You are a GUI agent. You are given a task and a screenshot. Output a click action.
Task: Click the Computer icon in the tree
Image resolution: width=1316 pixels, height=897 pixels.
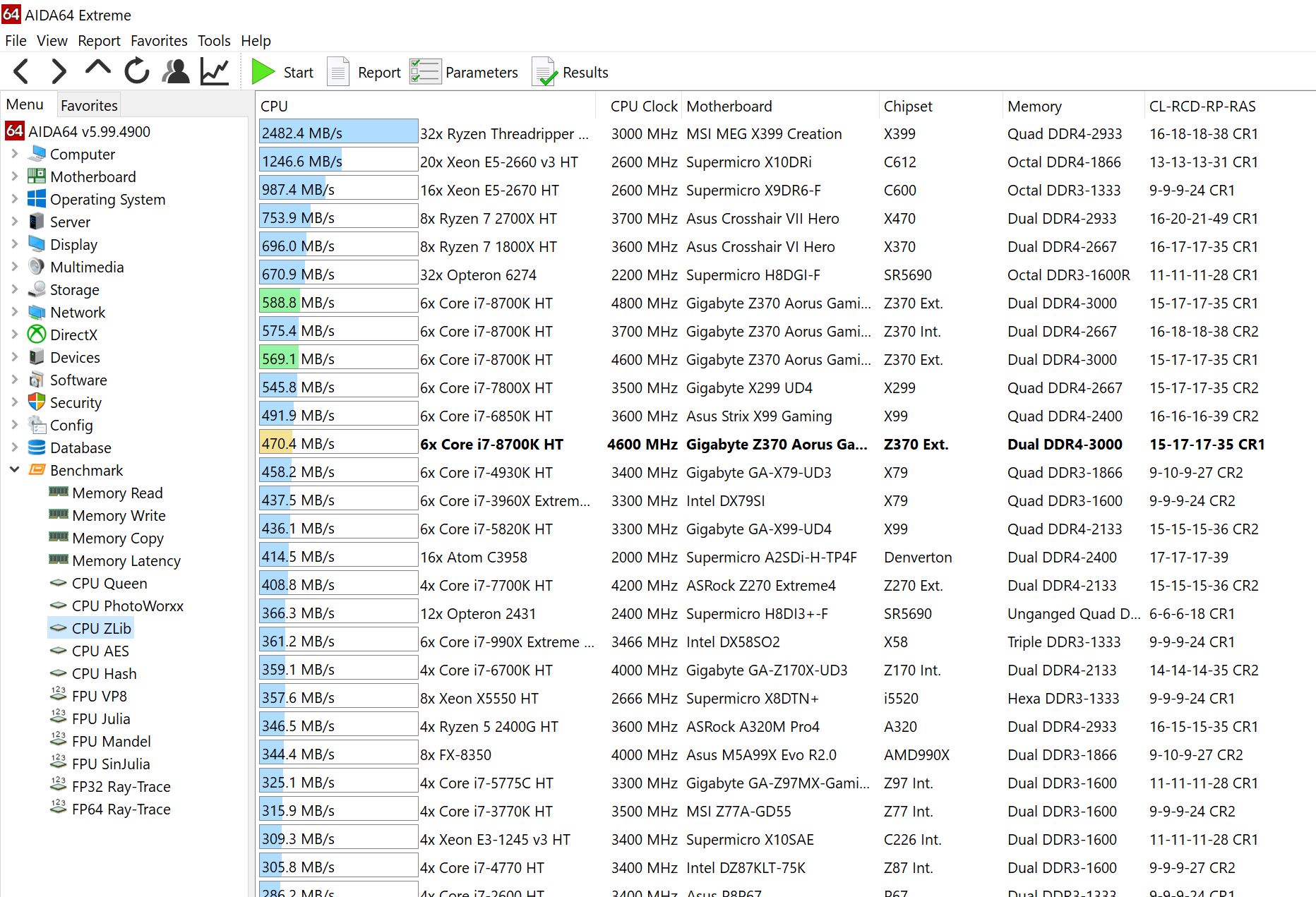[x=37, y=154]
